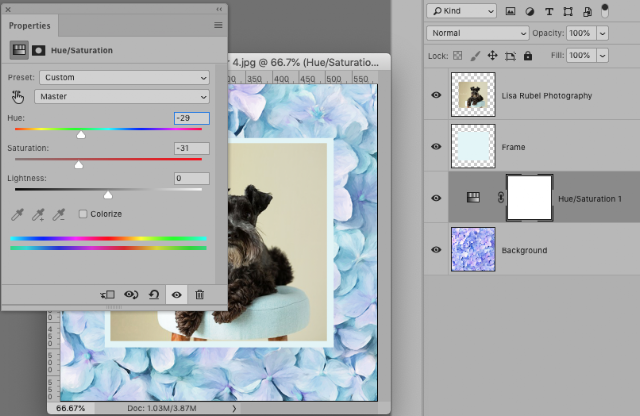Screen dimensions: 640x416
Task: Hide the Lisa Rubel Photography layer
Action: (436, 95)
